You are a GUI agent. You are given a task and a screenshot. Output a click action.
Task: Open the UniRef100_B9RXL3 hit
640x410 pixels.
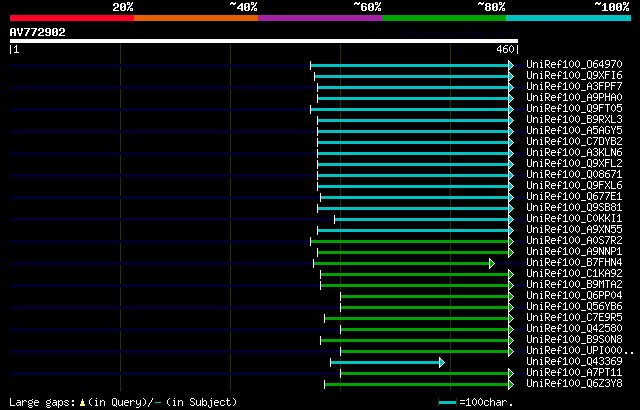point(574,120)
